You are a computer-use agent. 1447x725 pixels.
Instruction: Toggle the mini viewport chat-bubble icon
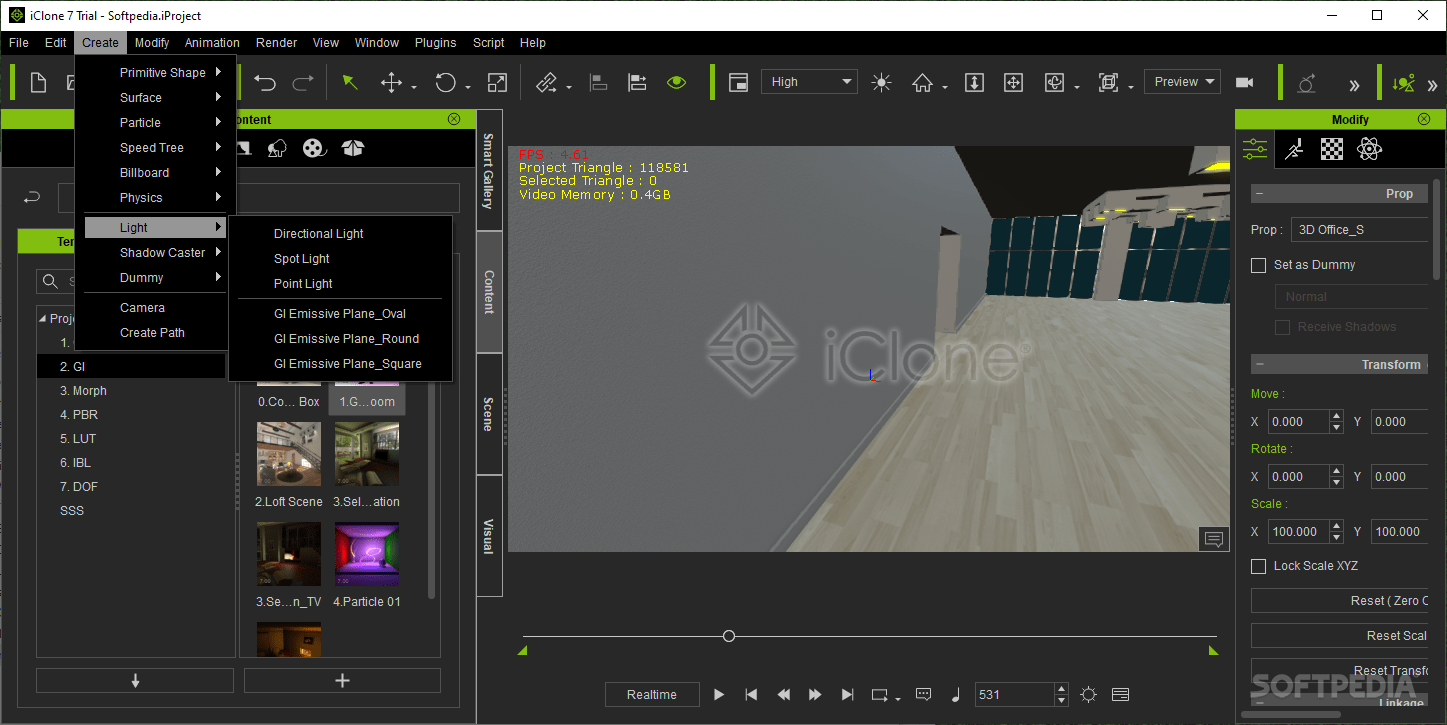(x=1214, y=540)
